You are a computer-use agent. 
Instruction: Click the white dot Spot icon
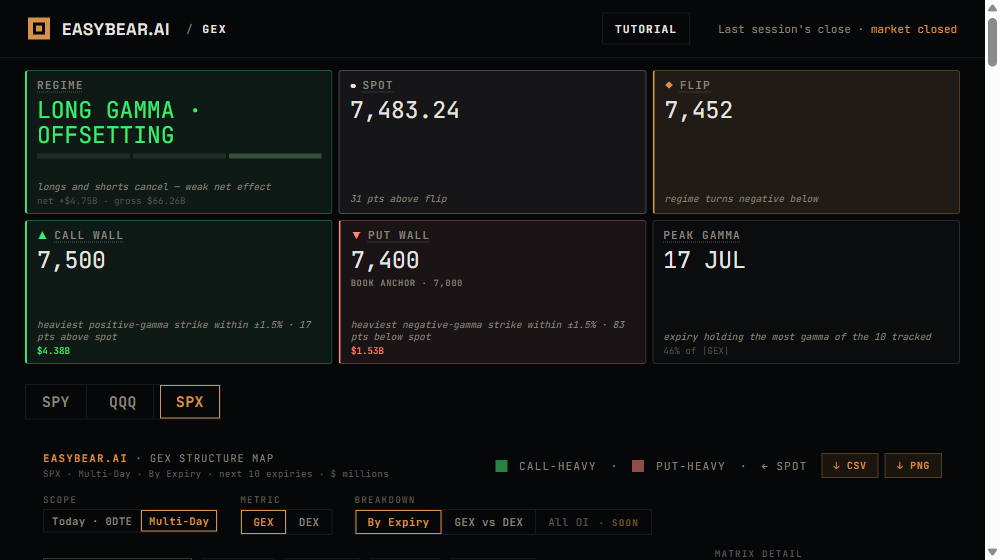353,85
